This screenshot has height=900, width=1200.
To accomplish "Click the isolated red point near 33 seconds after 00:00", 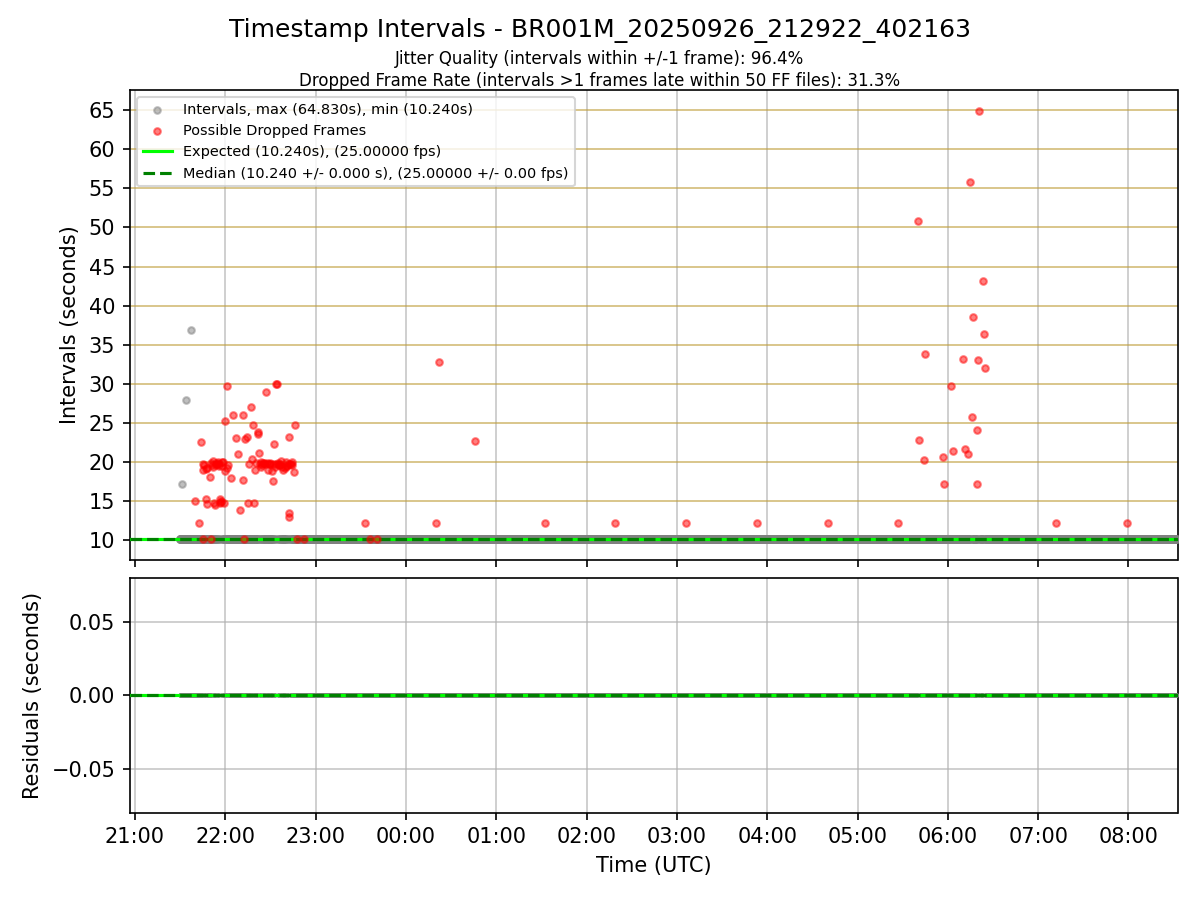I will (439, 362).
